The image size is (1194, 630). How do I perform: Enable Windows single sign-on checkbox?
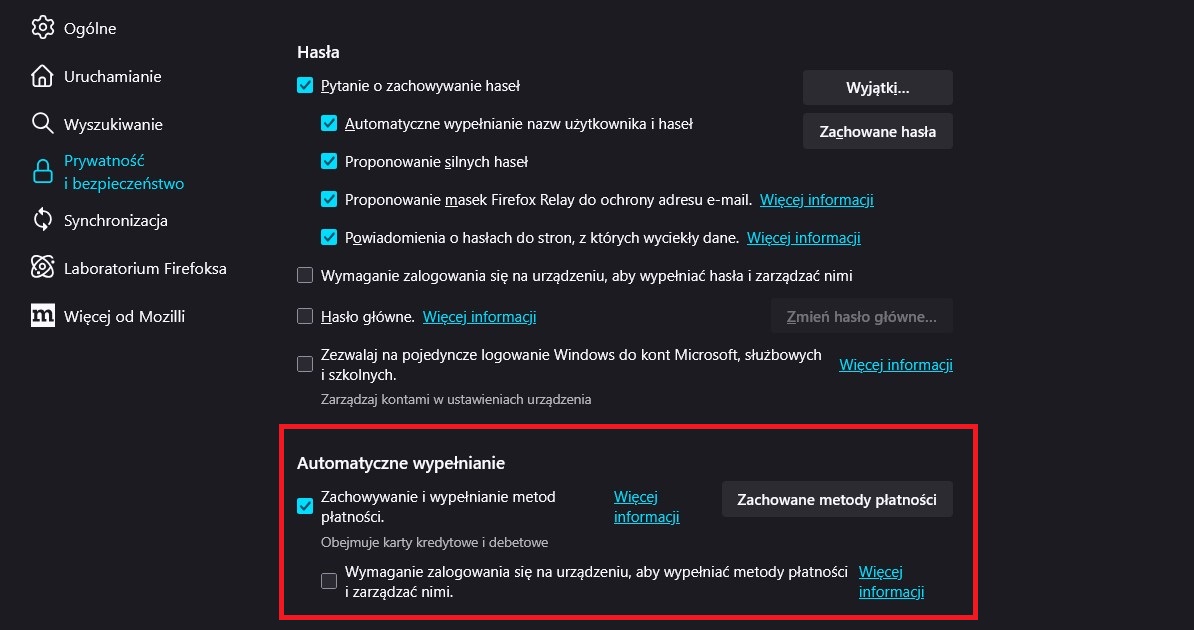click(x=306, y=364)
